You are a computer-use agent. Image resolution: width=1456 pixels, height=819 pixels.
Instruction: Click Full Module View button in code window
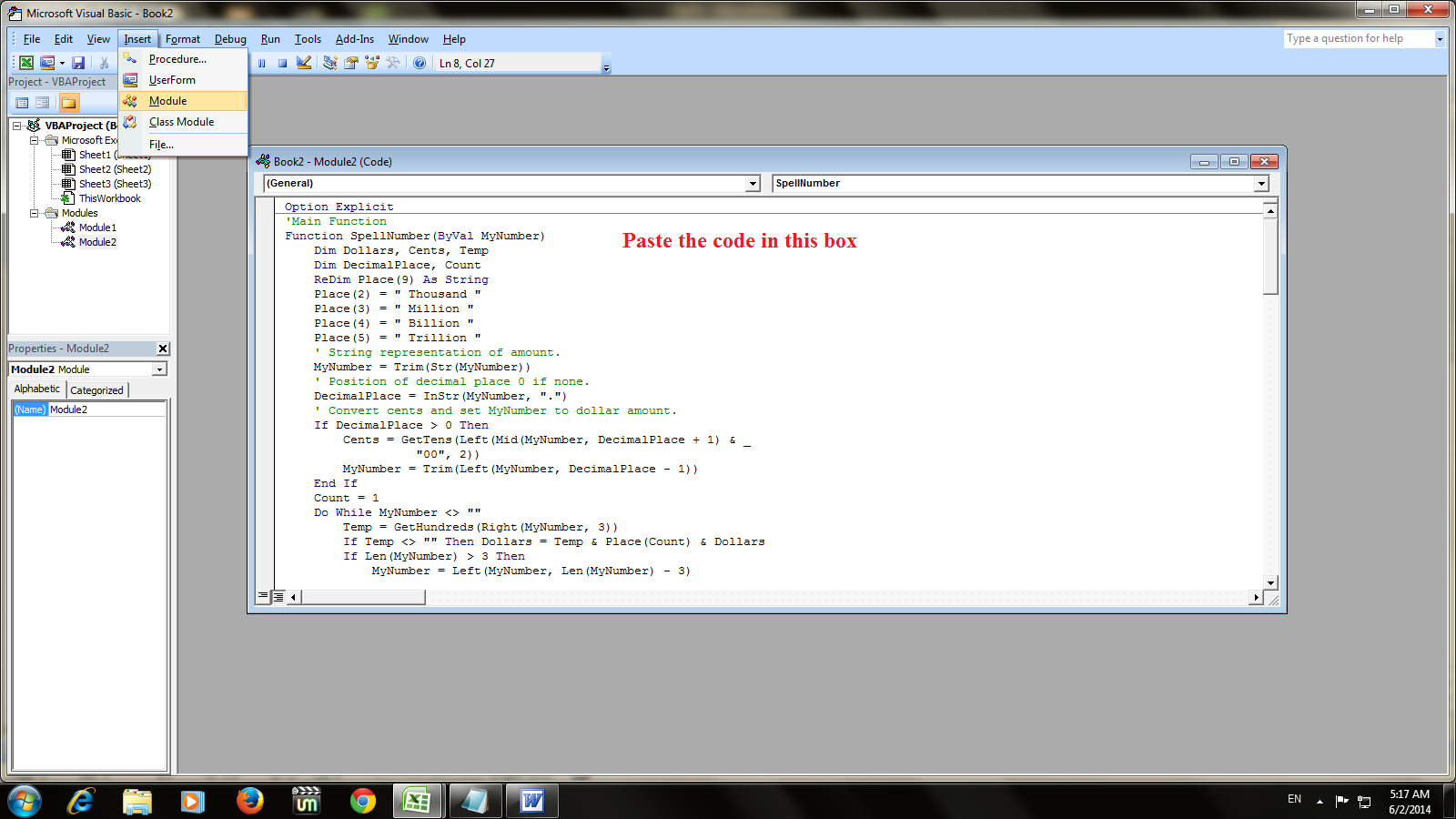(x=278, y=597)
